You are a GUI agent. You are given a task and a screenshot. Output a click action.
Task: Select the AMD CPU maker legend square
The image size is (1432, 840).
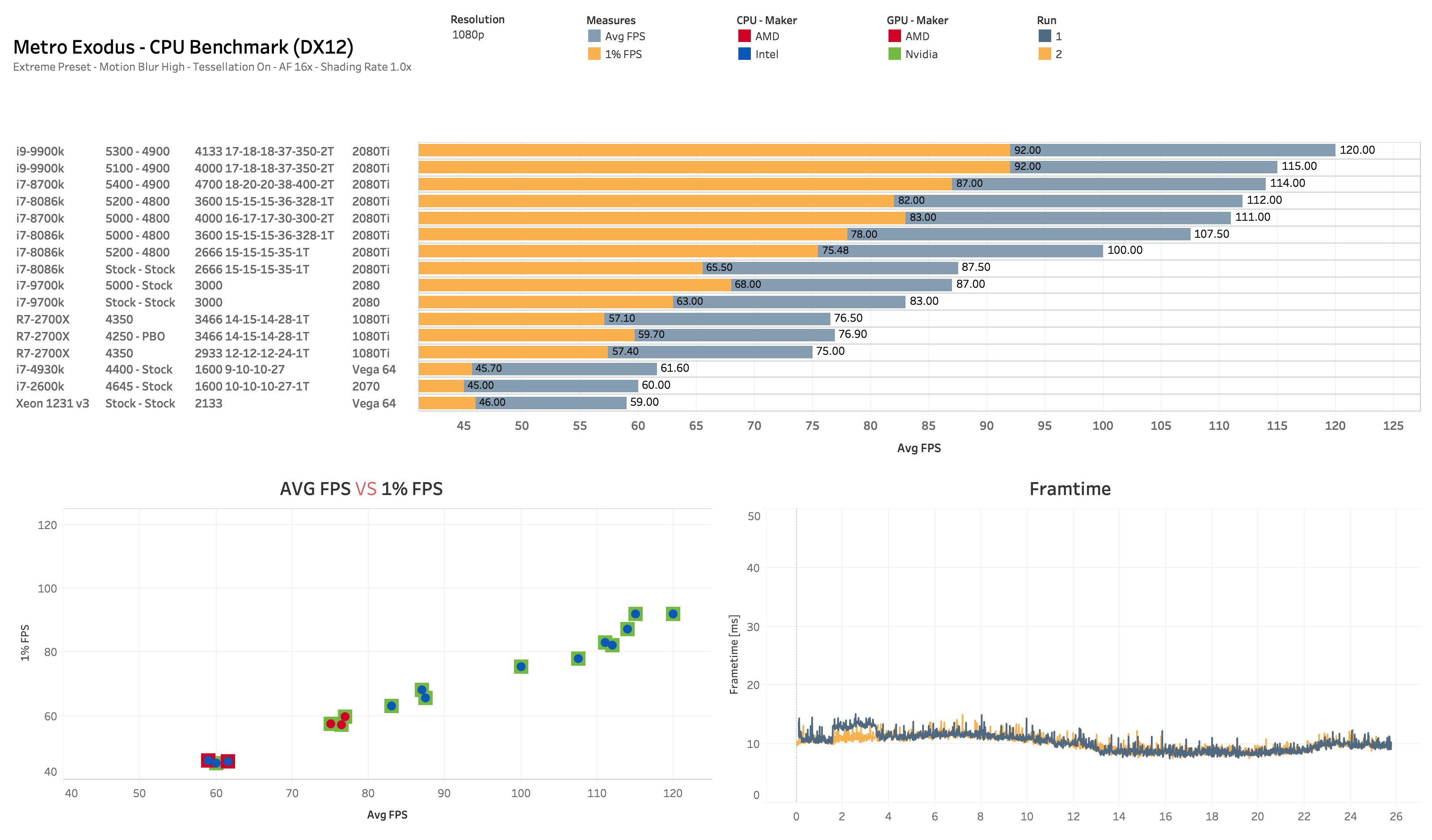click(745, 36)
